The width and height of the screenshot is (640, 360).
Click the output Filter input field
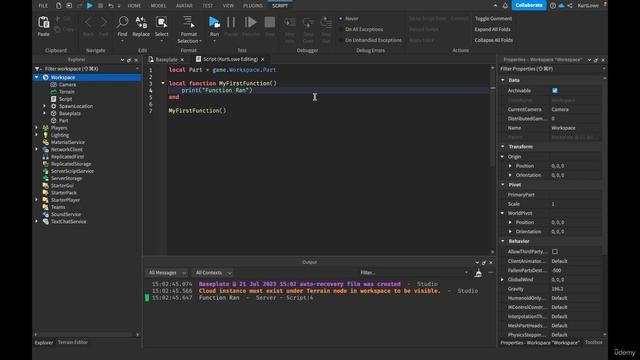click(413, 273)
